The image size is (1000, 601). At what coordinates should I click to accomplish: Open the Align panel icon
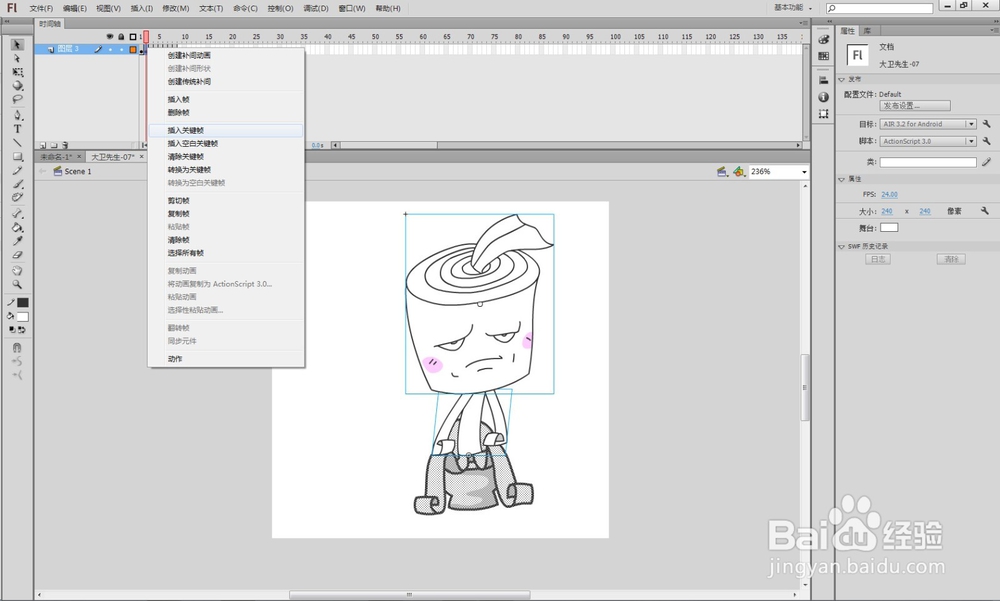point(823,80)
